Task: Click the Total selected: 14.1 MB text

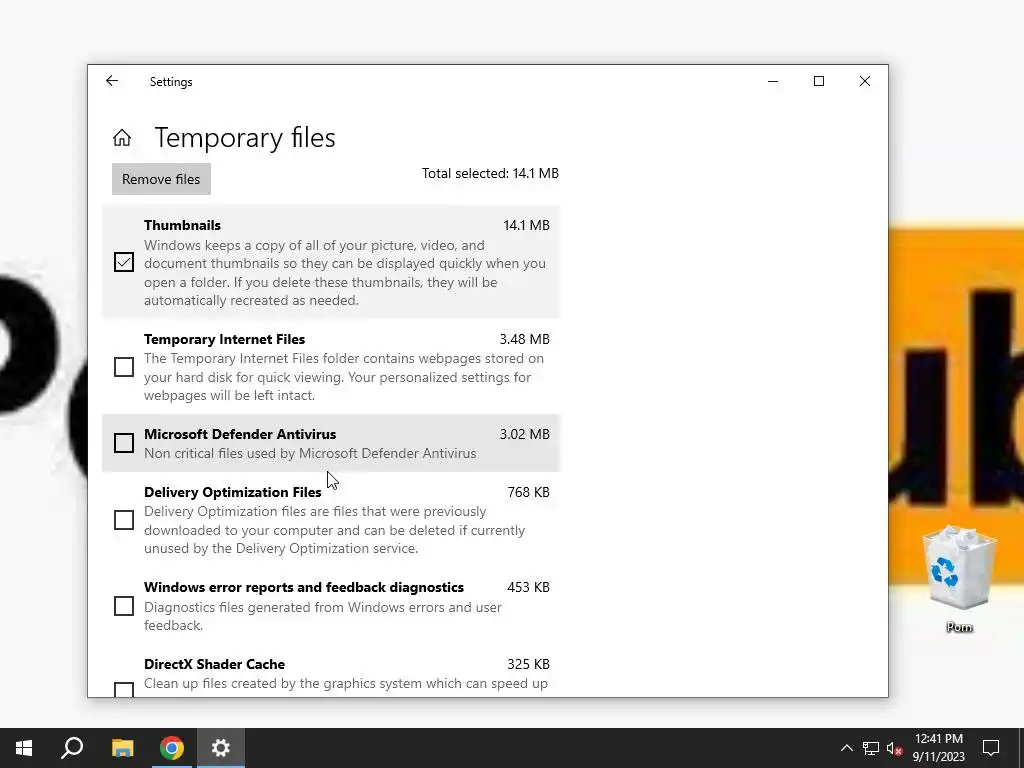Action: 490,173
